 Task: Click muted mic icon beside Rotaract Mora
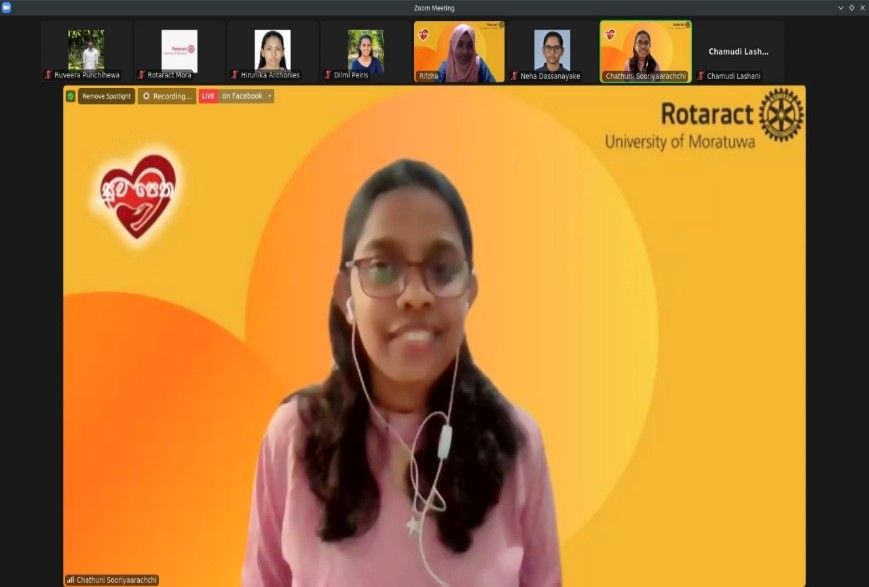[x=141, y=75]
